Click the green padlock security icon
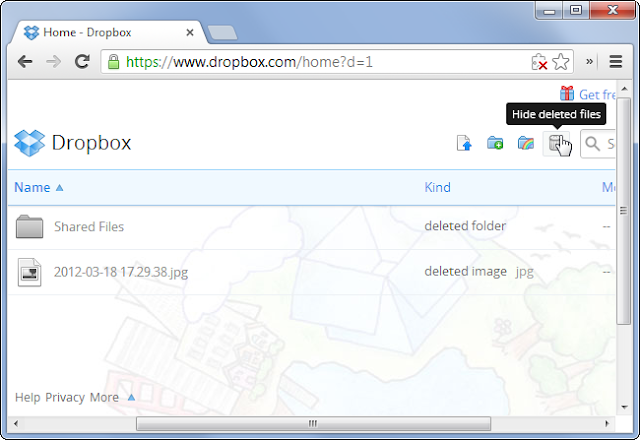The width and height of the screenshot is (640, 440). coord(113,62)
